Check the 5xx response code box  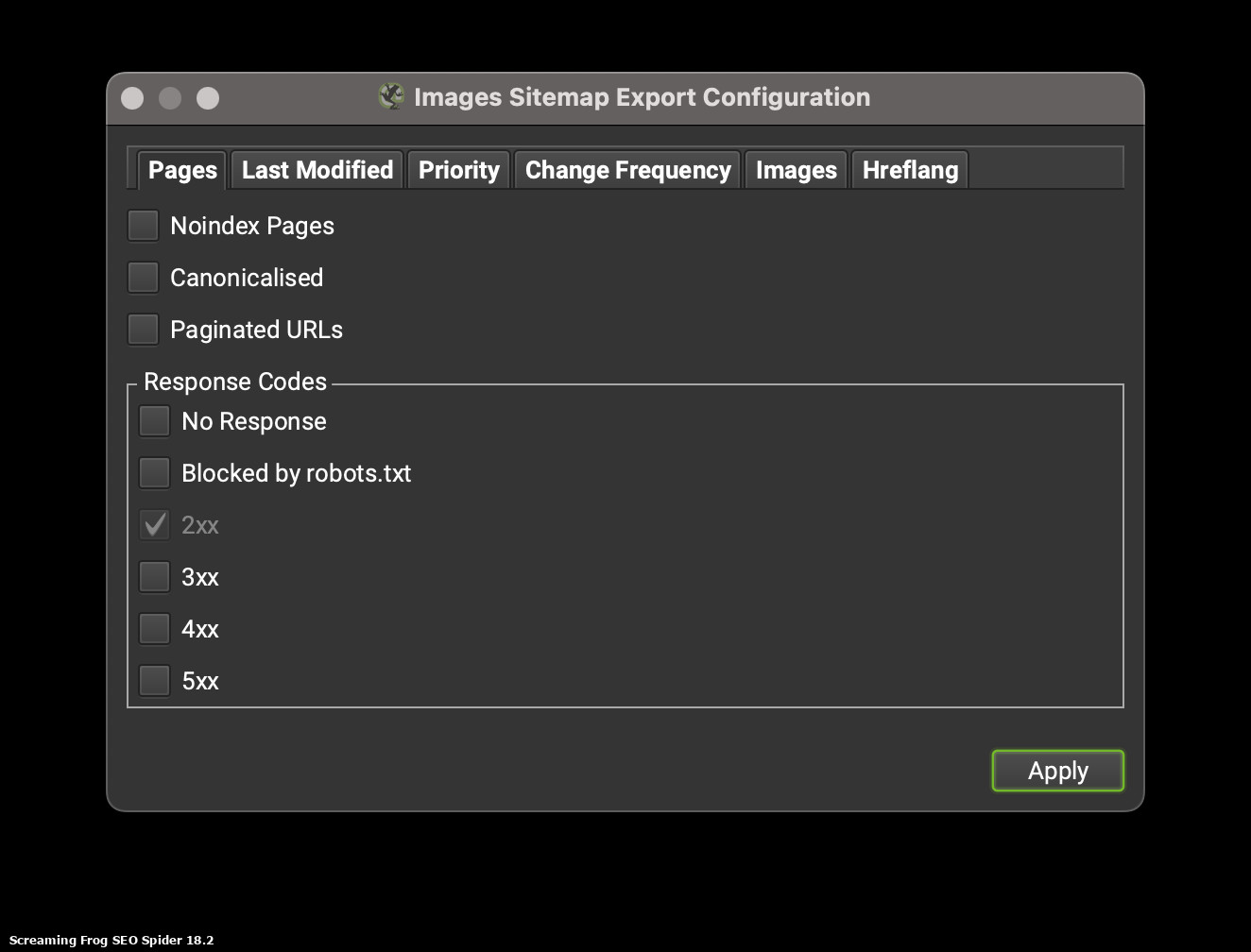click(x=155, y=681)
